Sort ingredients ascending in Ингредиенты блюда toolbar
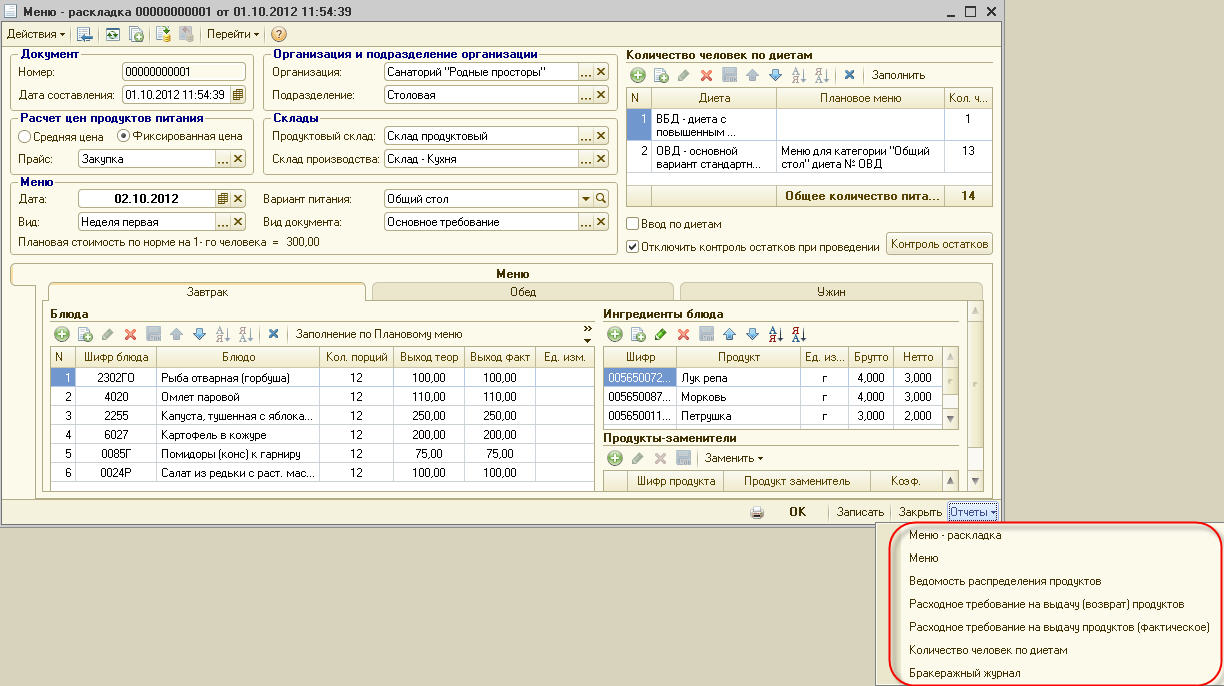The image size is (1224, 686). [775, 334]
